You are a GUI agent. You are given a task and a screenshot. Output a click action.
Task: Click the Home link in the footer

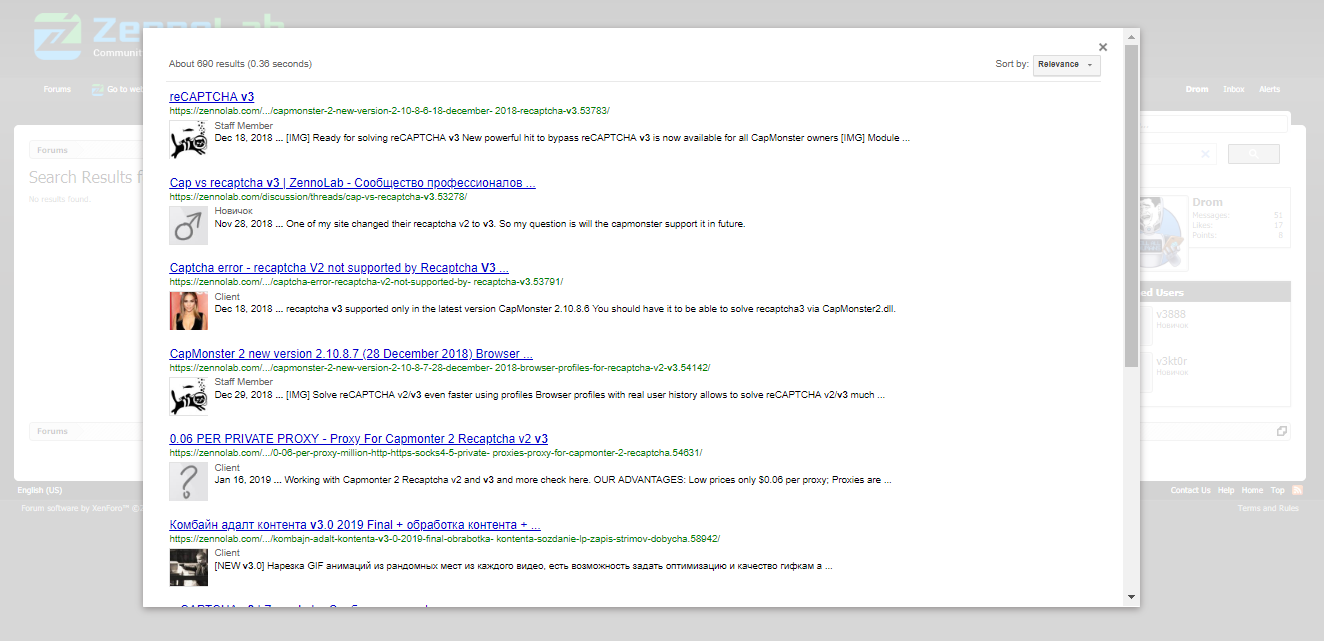(1252, 490)
